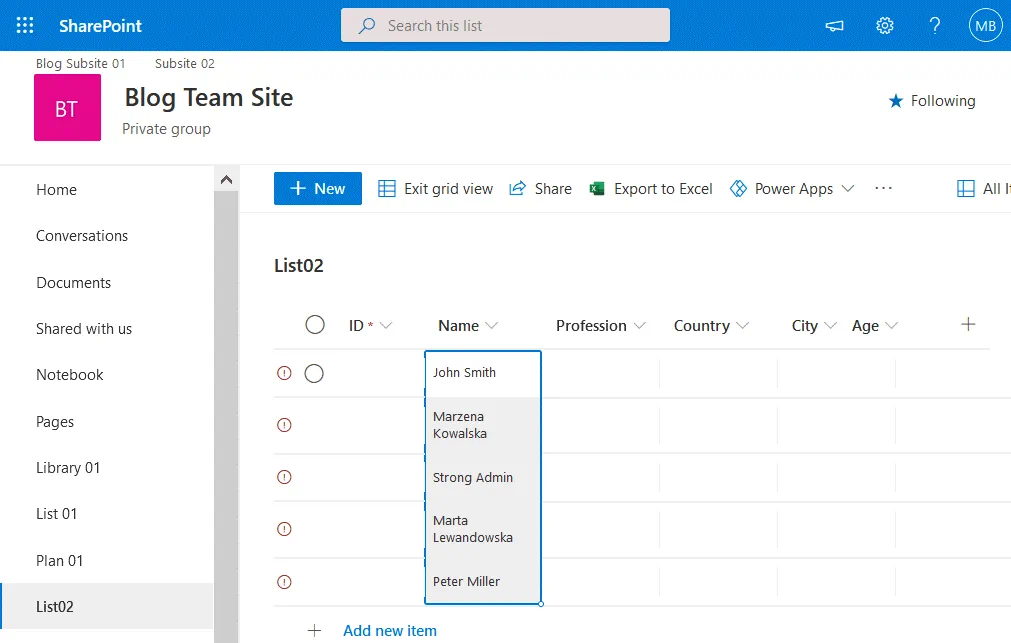Screen dimensions: 1011x643
Task: Click the BT site logo tile
Action: point(67,108)
